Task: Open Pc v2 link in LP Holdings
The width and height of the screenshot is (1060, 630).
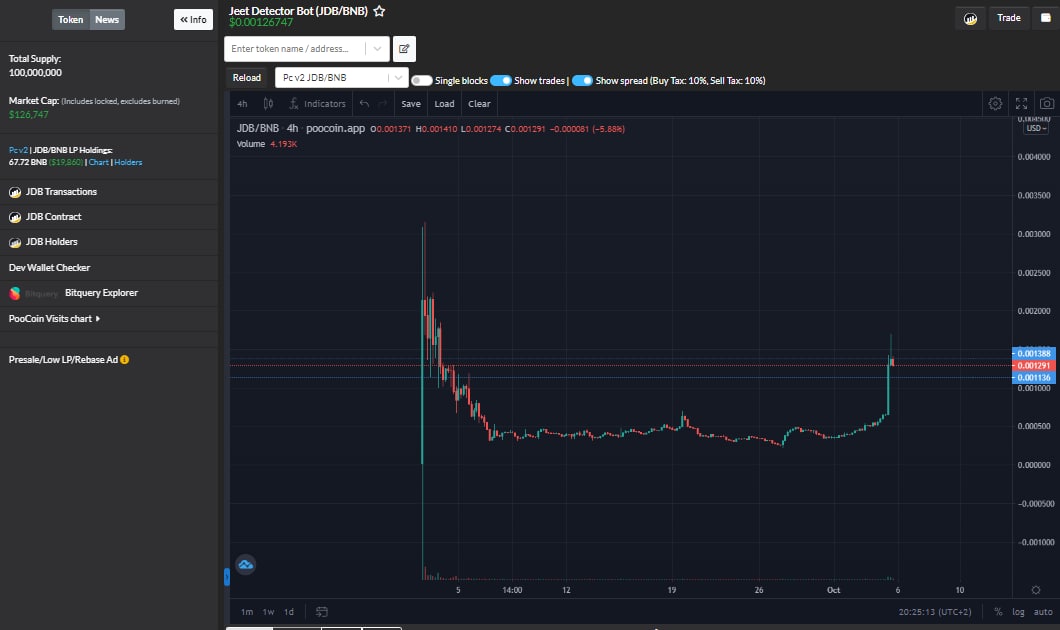Action: pyautogui.click(x=18, y=150)
